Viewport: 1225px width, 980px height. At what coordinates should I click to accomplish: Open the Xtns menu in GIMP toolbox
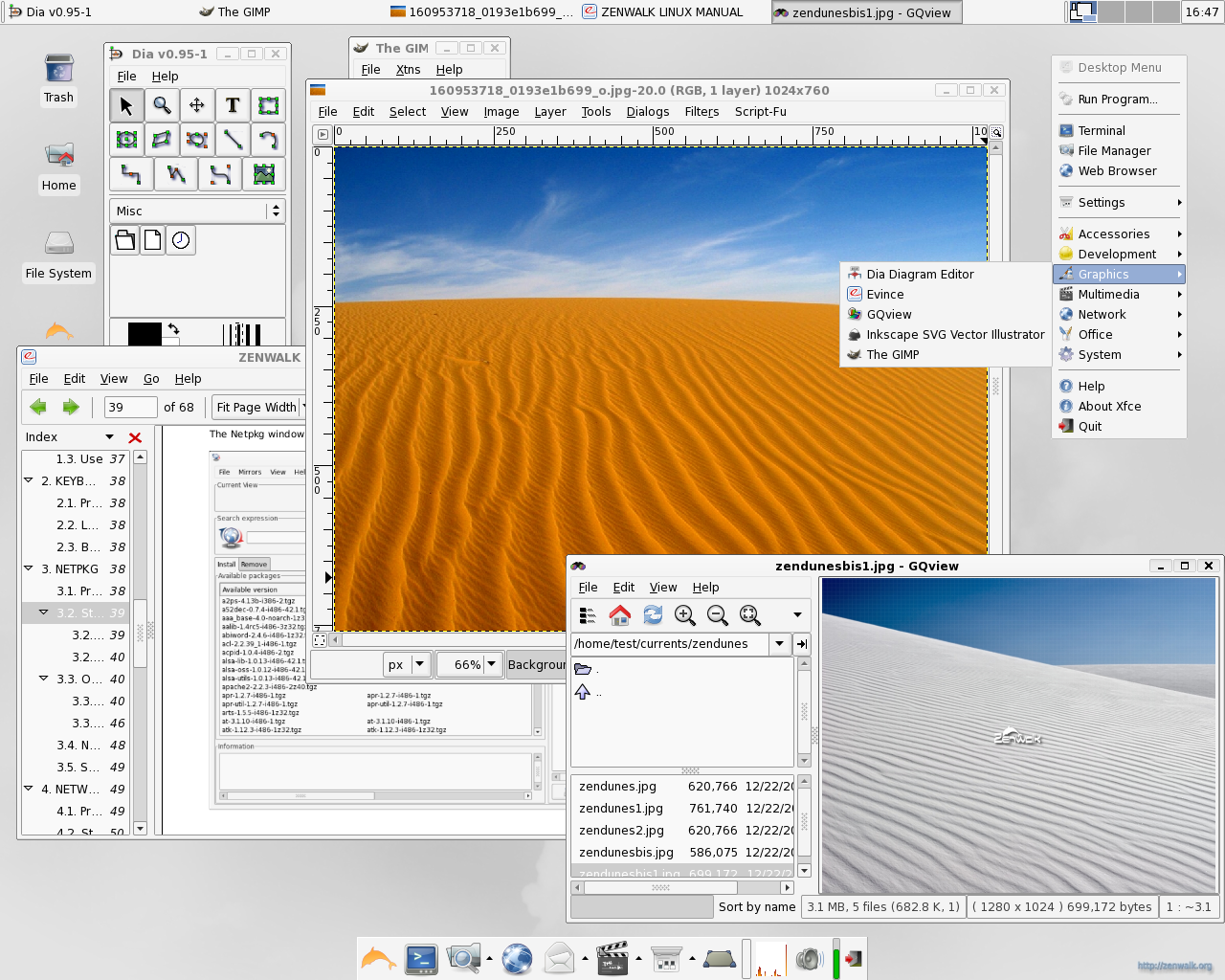click(x=408, y=70)
